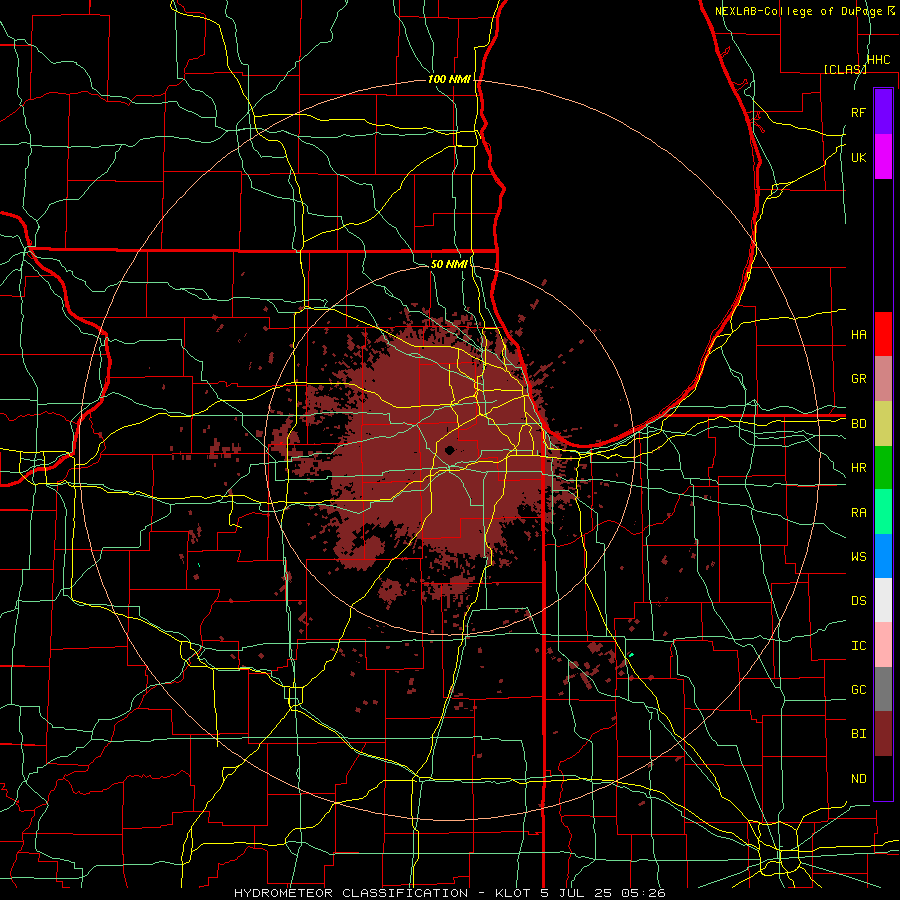Click the green HR color swatch
The width and height of the screenshot is (900, 900).
coord(883,468)
